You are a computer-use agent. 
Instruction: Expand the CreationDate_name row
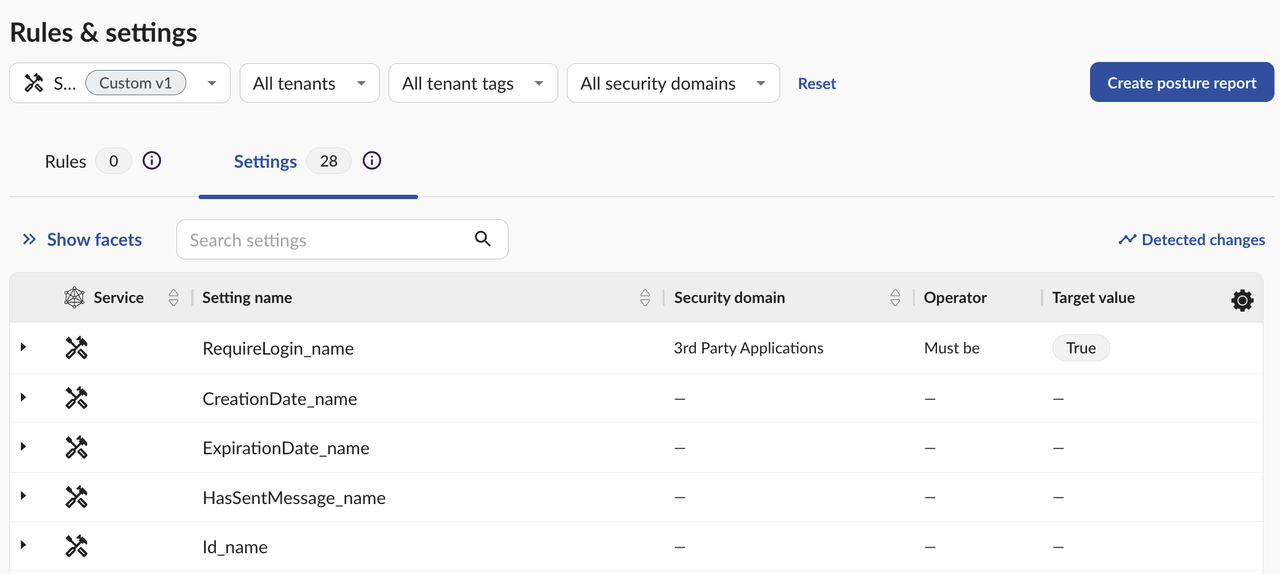coord(23,397)
